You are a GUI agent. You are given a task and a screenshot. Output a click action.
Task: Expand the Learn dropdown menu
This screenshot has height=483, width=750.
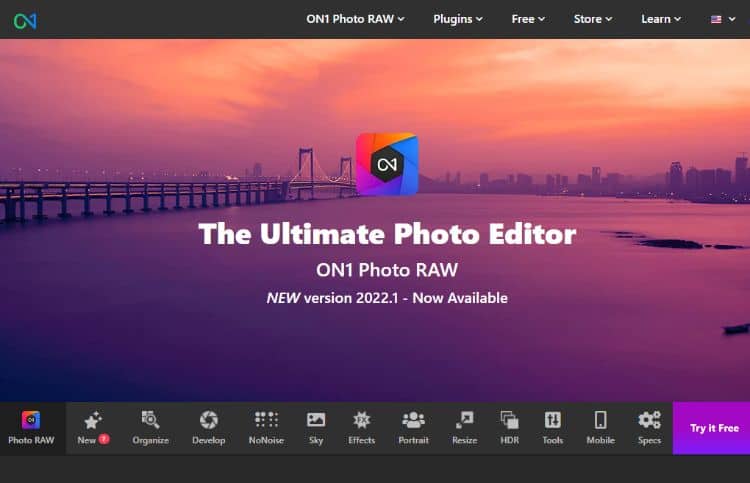tap(661, 19)
